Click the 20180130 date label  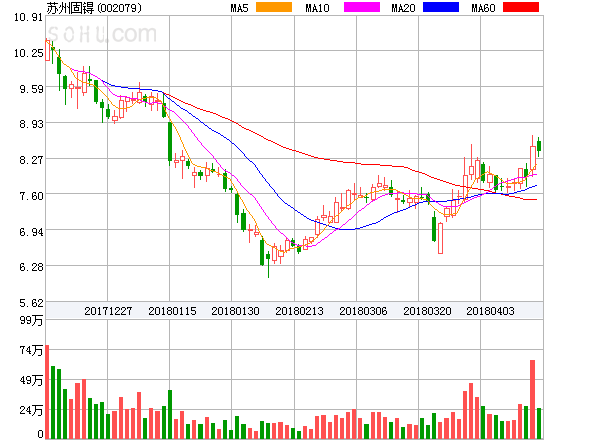click(x=235, y=311)
